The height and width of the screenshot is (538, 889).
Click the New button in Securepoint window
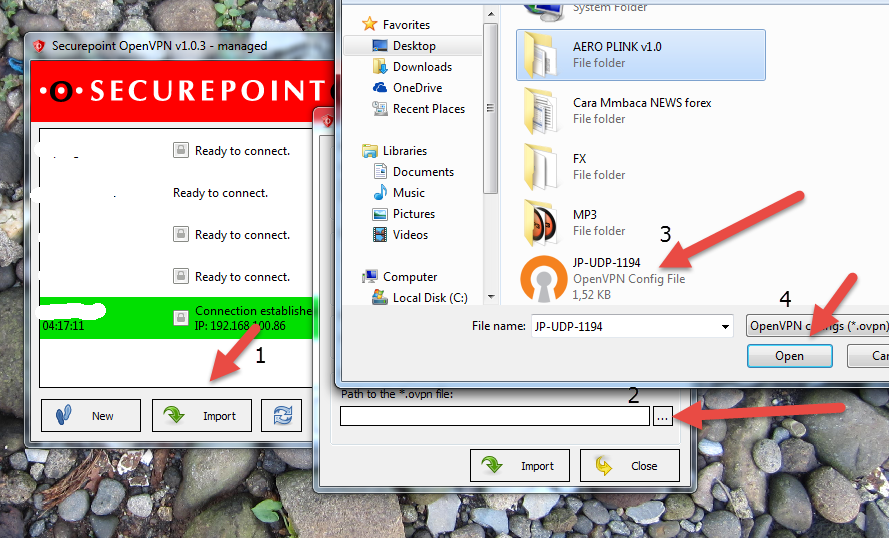pyautogui.click(x=91, y=416)
